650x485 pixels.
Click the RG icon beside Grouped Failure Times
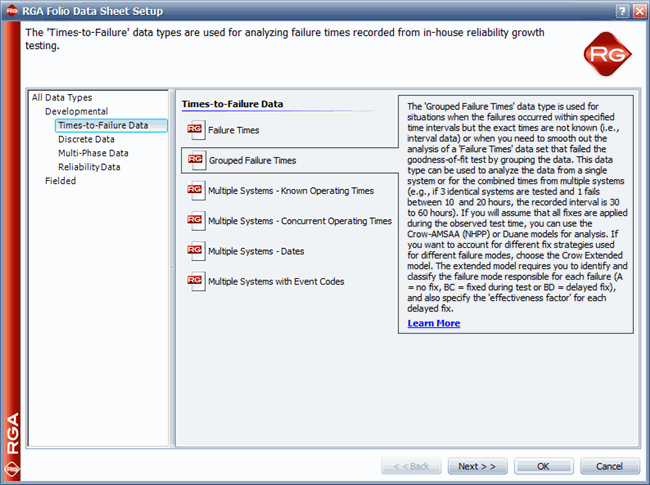(x=195, y=159)
